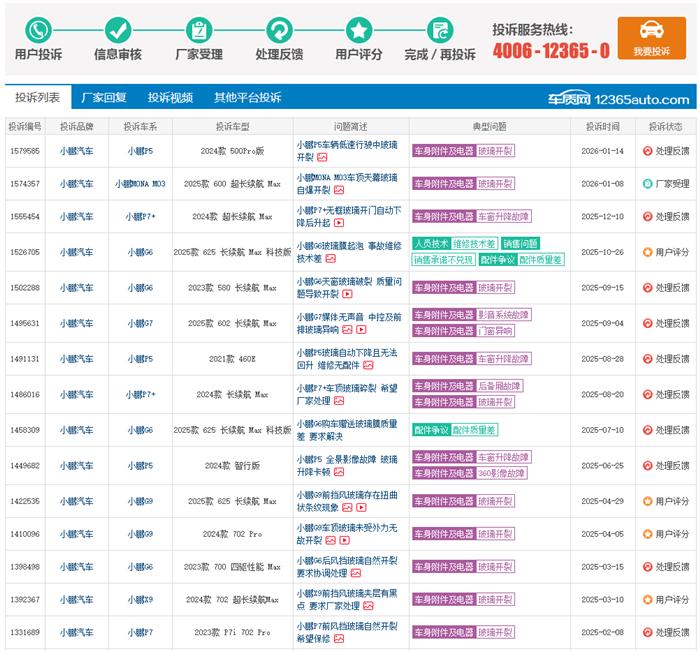Click the 用户评分 star icon
This screenshot has height=651, width=700.
(359, 29)
